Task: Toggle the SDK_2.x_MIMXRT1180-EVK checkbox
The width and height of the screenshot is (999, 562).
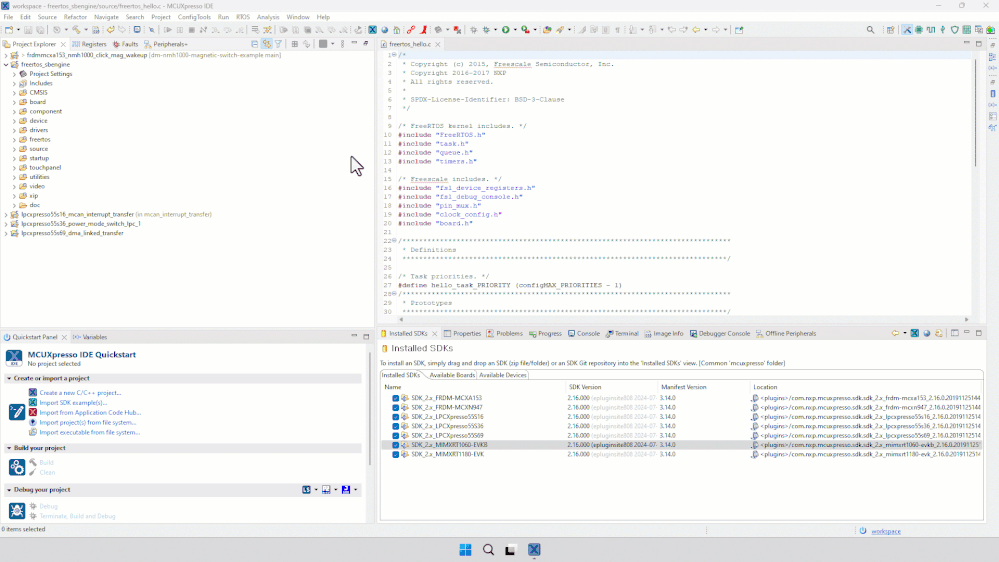Action: [396, 455]
